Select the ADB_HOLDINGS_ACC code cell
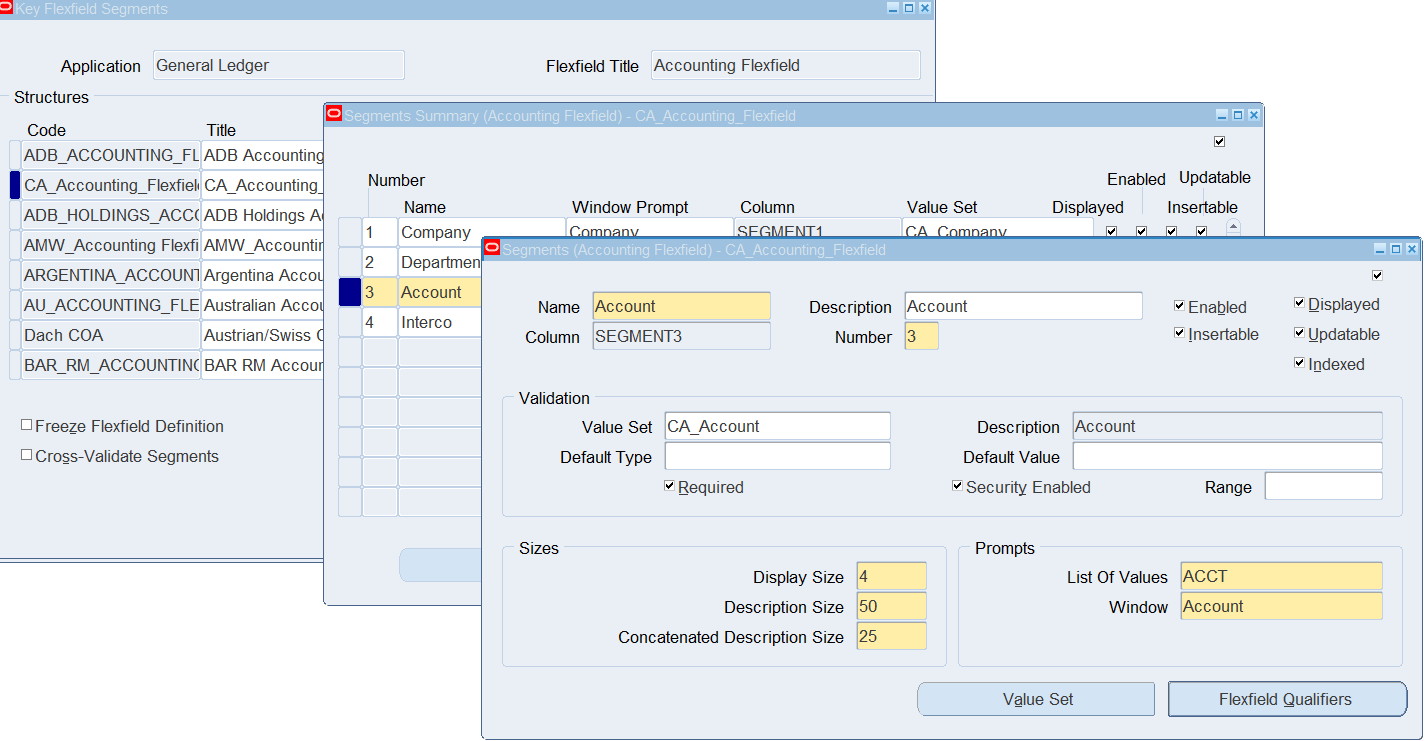1425x741 pixels. pyautogui.click(x=111, y=215)
